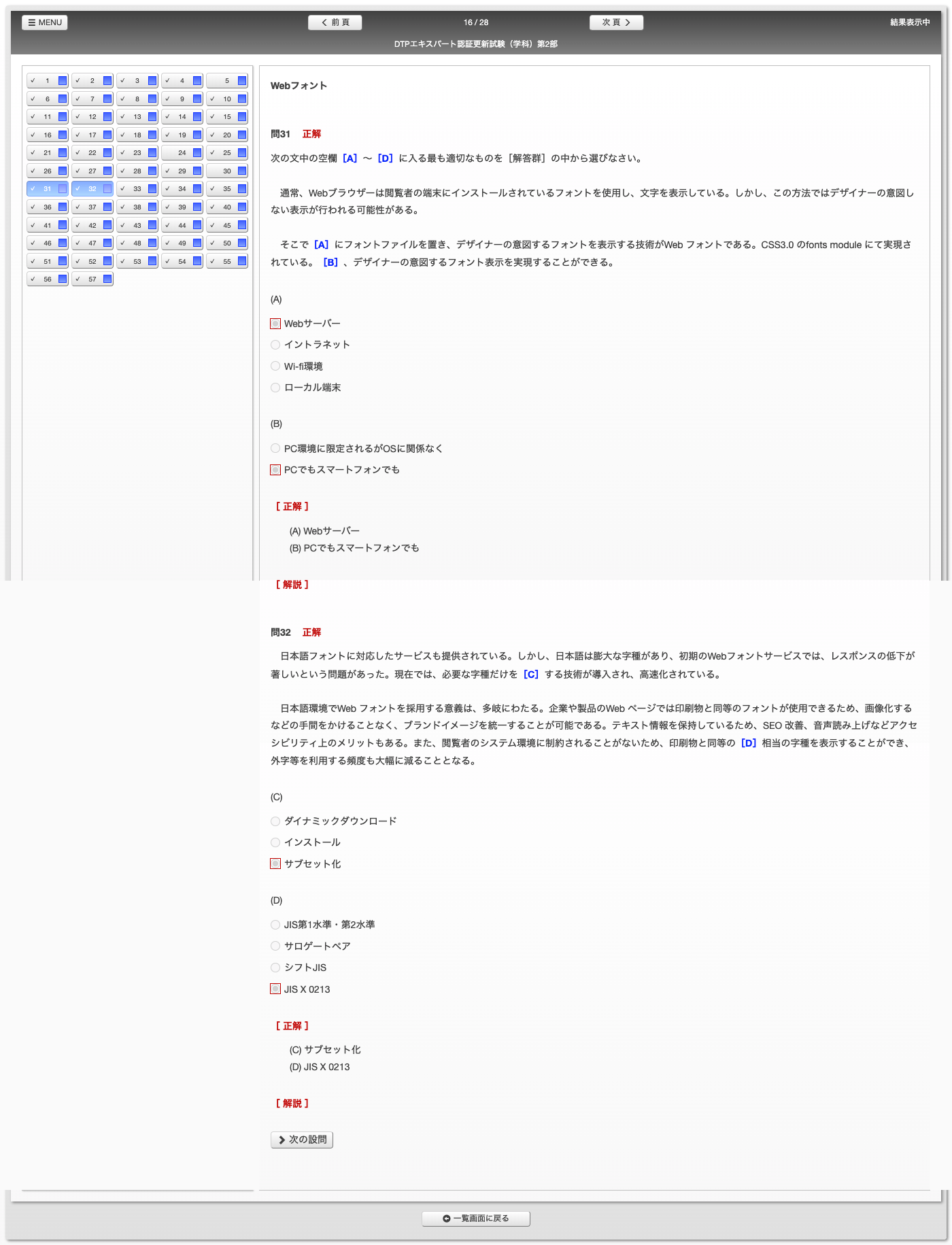Viewport: 952px width, 1245px height.
Task: Expand the 解説 section under question 32
Action: click(x=292, y=1104)
